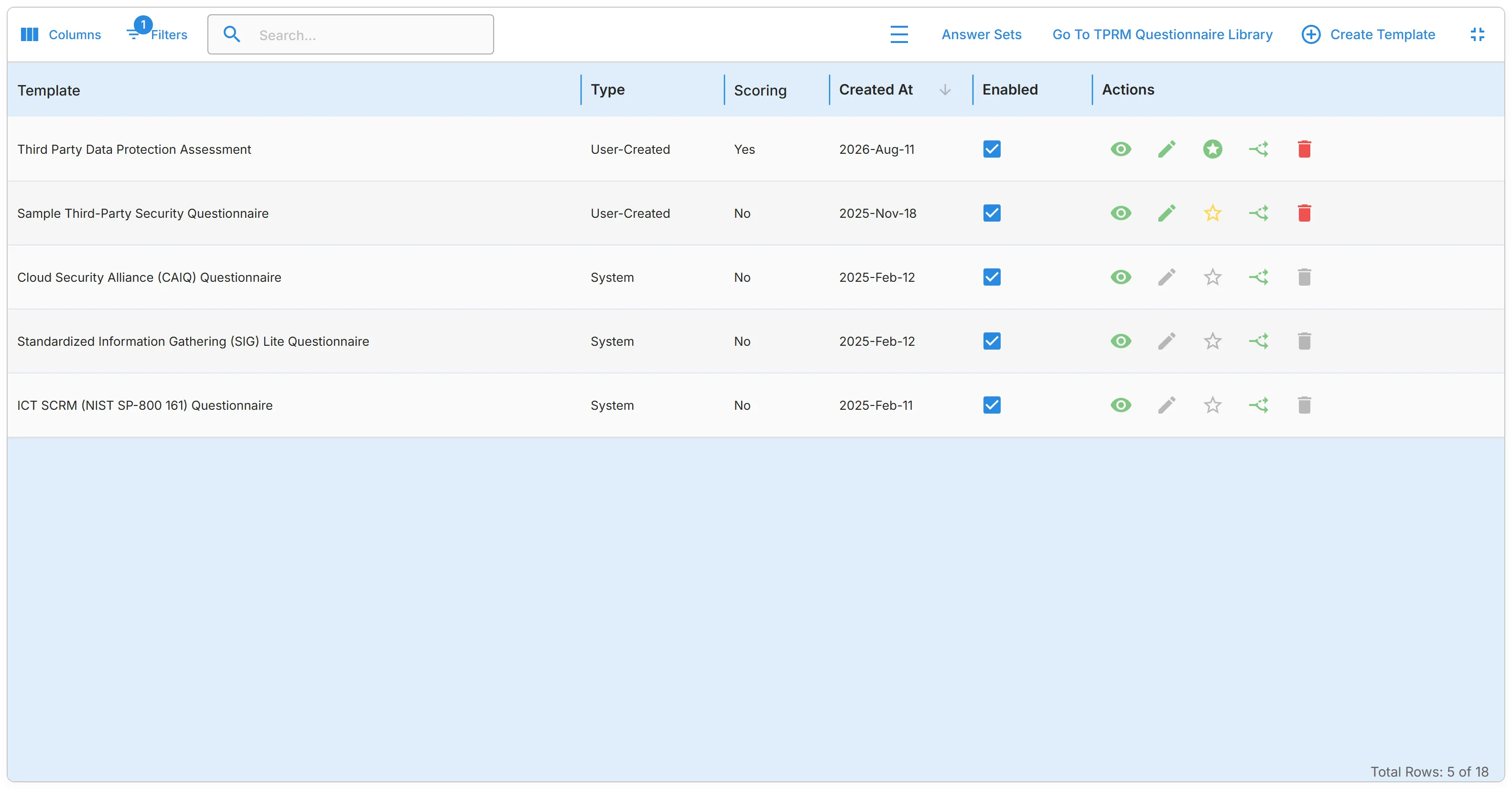Viewport: 1512px width, 789px height.
Task: Edit Third Party Data Protection Assessment template
Action: click(x=1166, y=149)
